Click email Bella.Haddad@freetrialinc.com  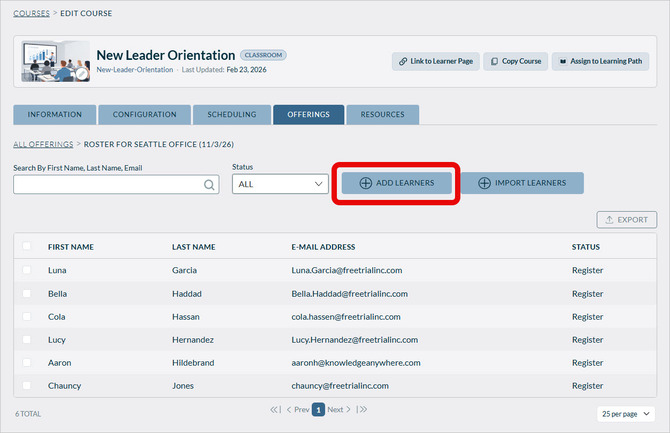350,294
